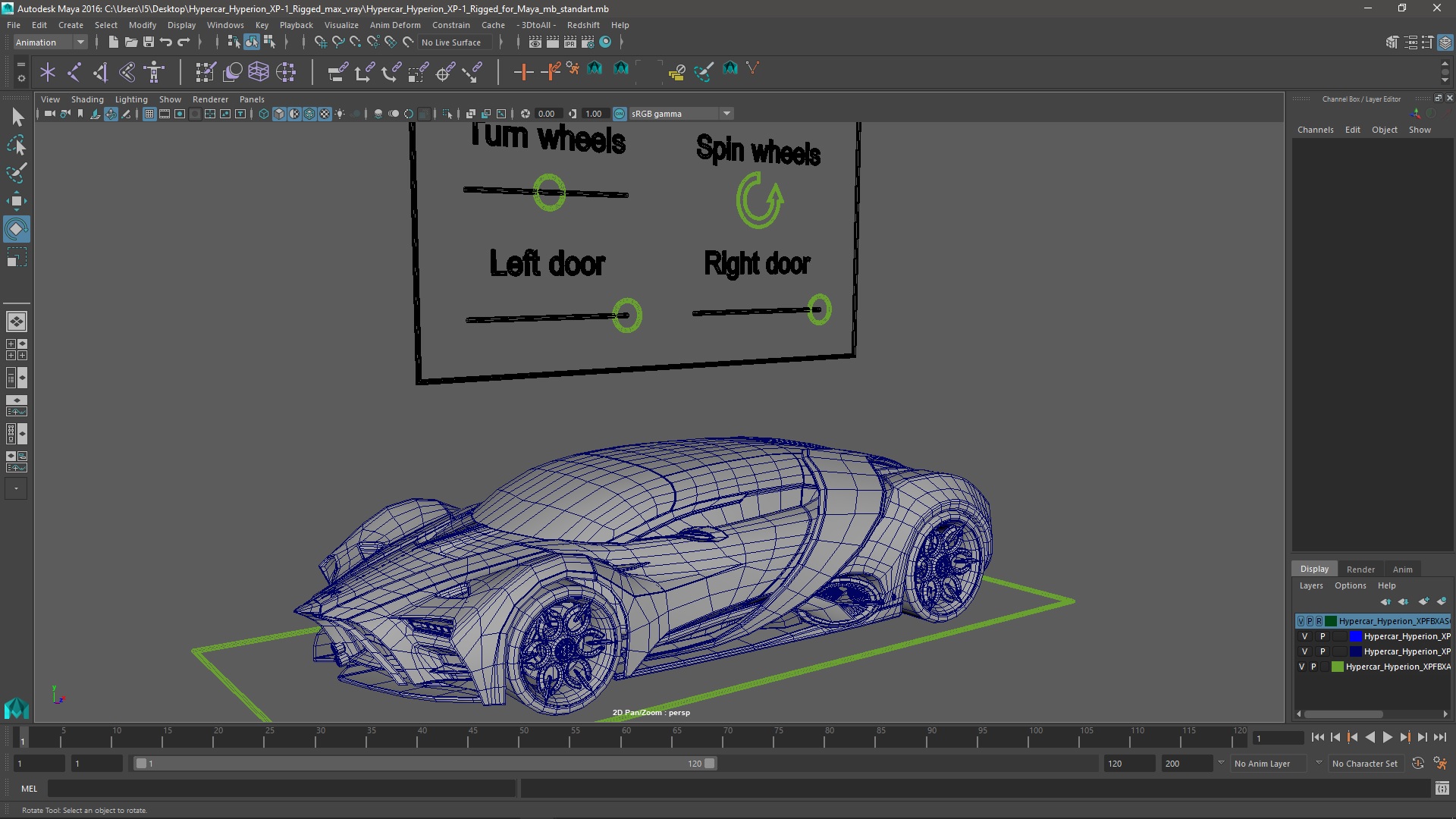Open the viewport Shading menu
Image resolution: width=1456 pixels, height=819 pixels.
[x=87, y=99]
